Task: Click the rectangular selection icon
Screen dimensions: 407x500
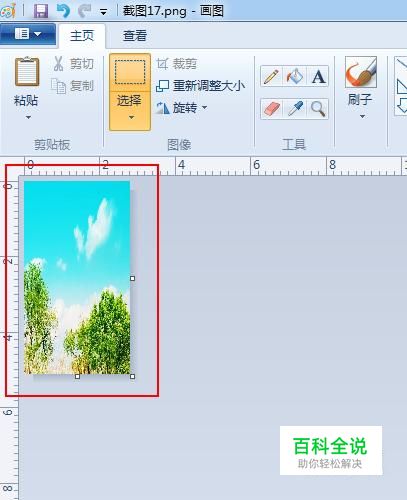Action: click(x=130, y=72)
